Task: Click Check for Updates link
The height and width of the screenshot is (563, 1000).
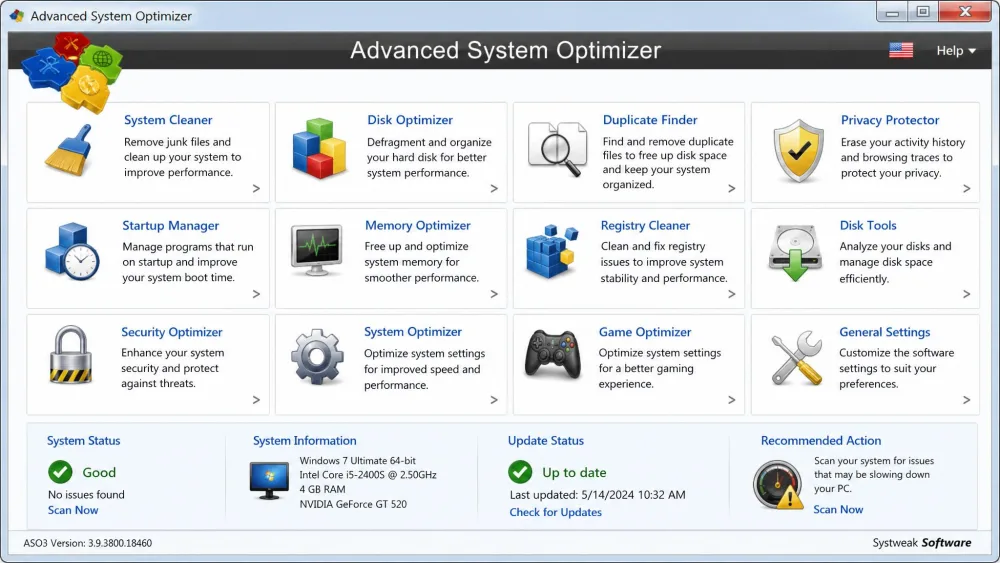Action: coord(555,512)
